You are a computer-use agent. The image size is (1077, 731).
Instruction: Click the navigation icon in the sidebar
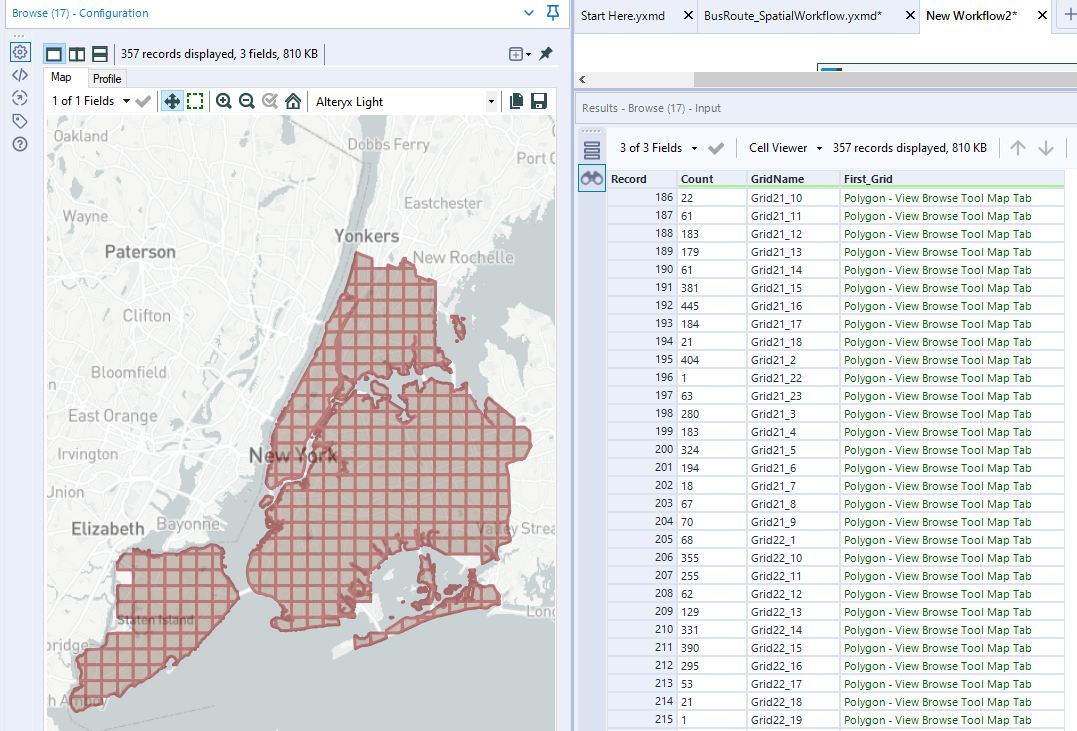20,98
